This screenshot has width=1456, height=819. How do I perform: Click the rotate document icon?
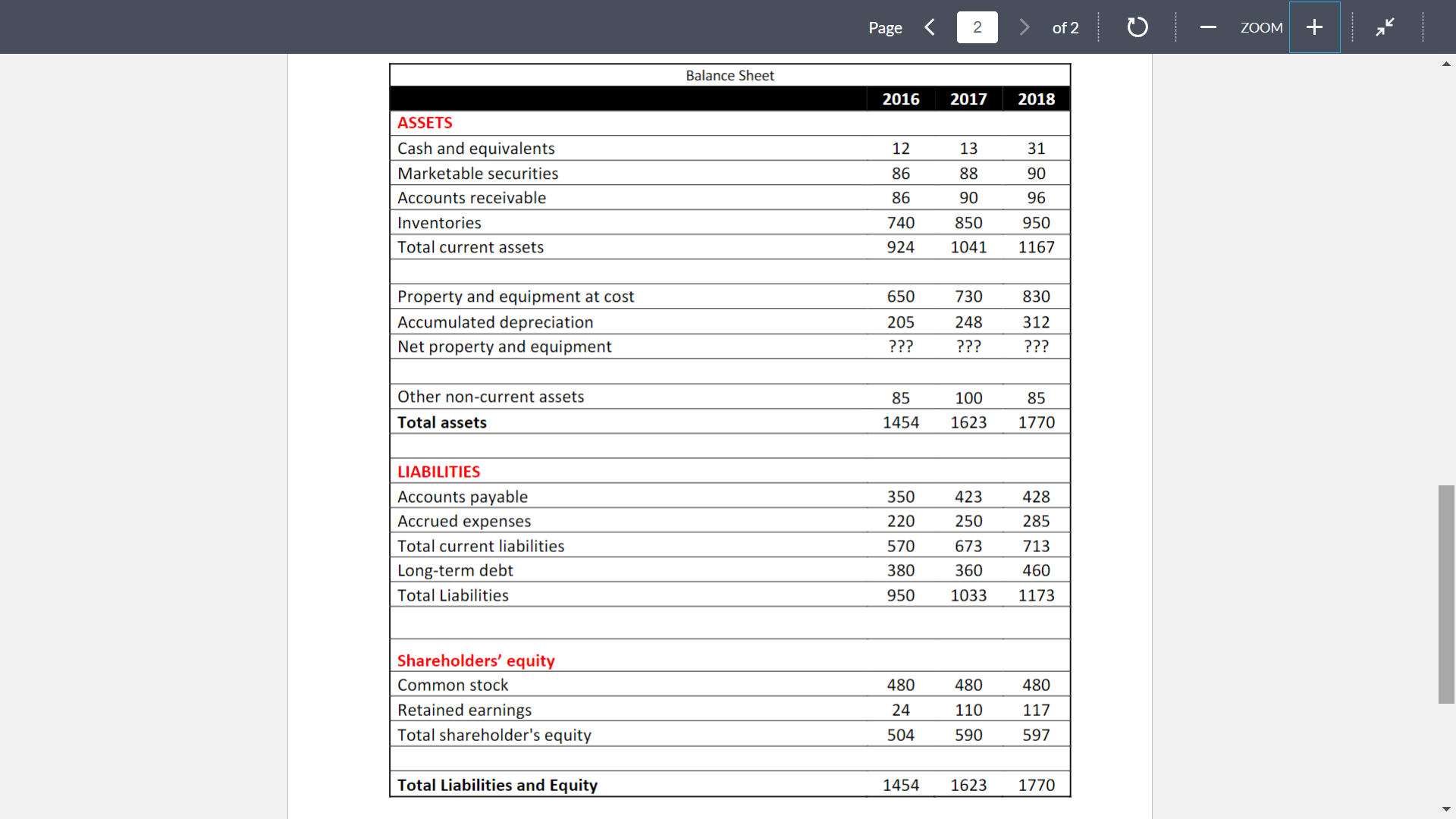(x=1137, y=27)
